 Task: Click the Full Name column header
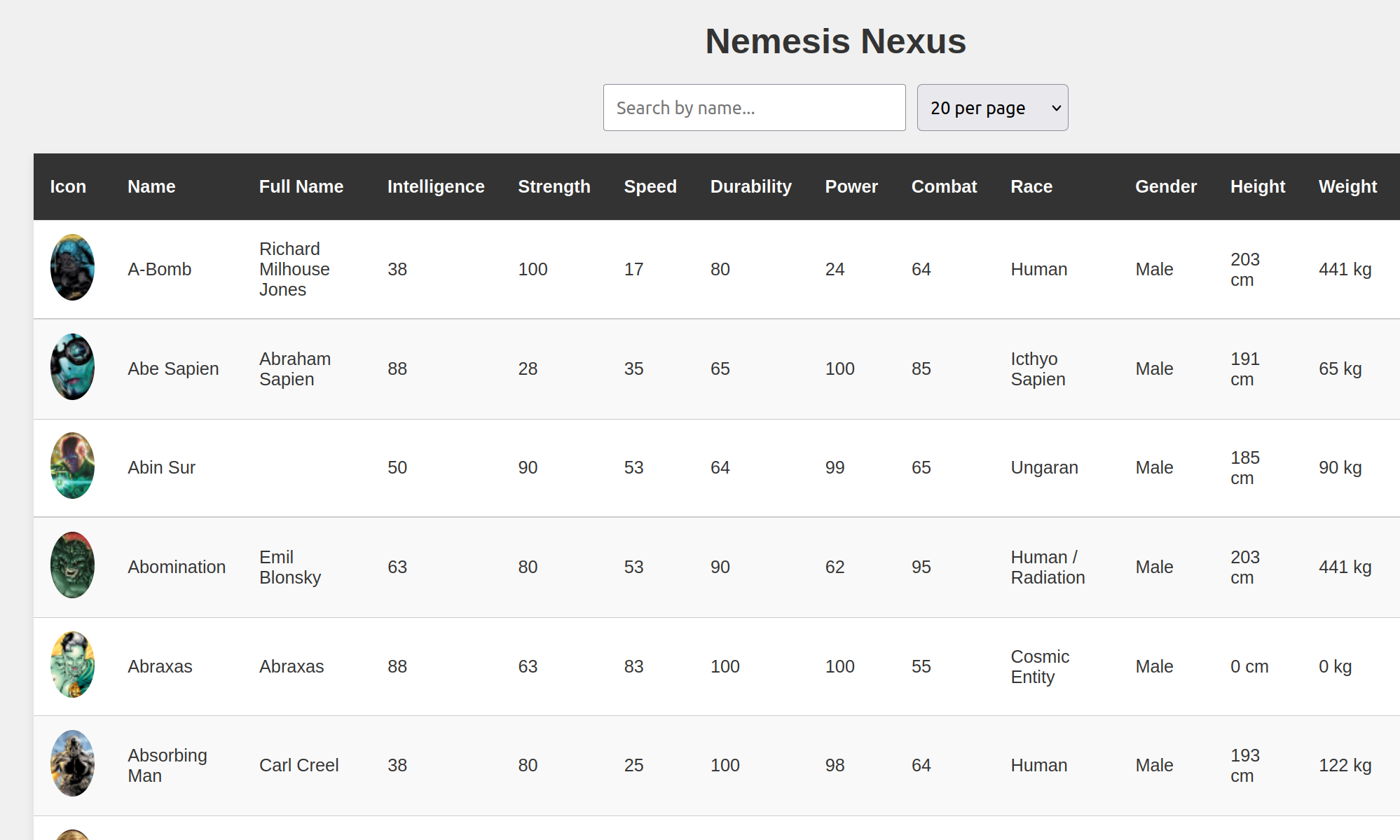click(x=301, y=187)
